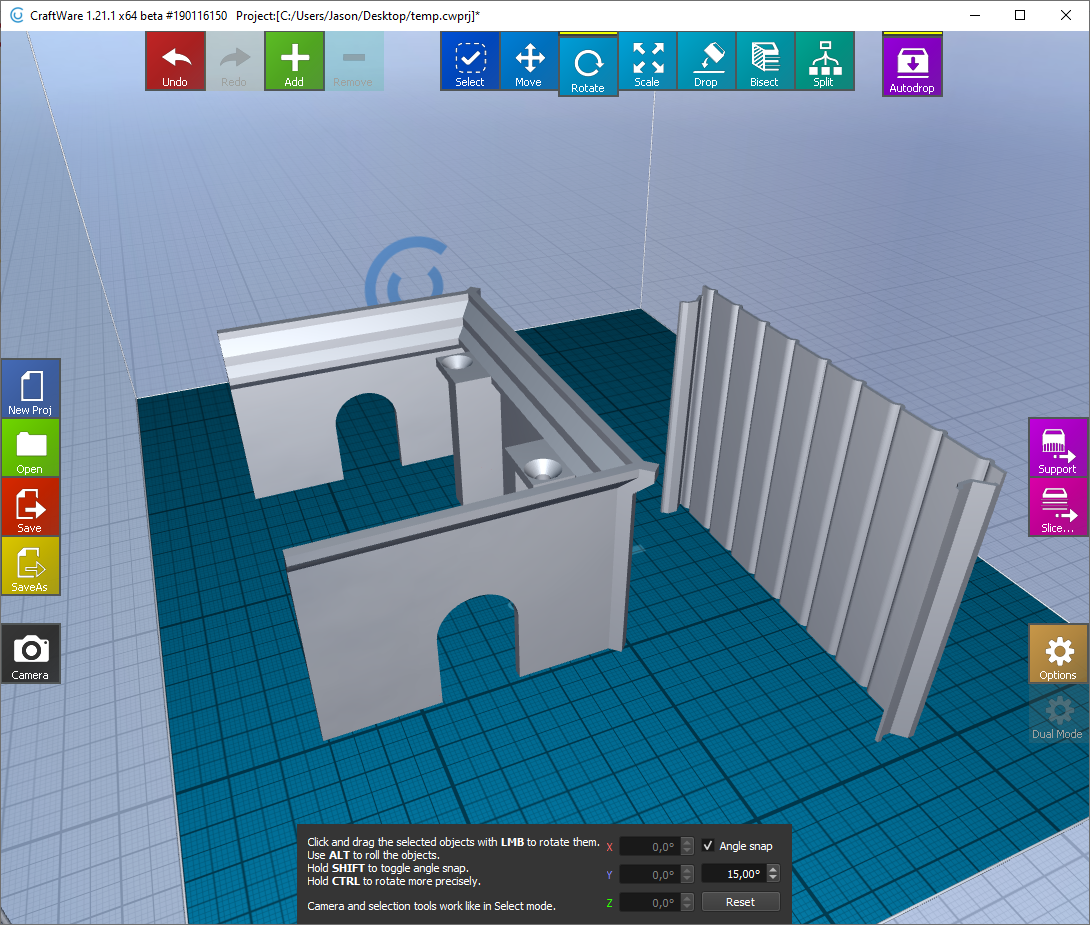The height and width of the screenshot is (925, 1090).
Task: Click the Undo button
Action: coord(175,61)
